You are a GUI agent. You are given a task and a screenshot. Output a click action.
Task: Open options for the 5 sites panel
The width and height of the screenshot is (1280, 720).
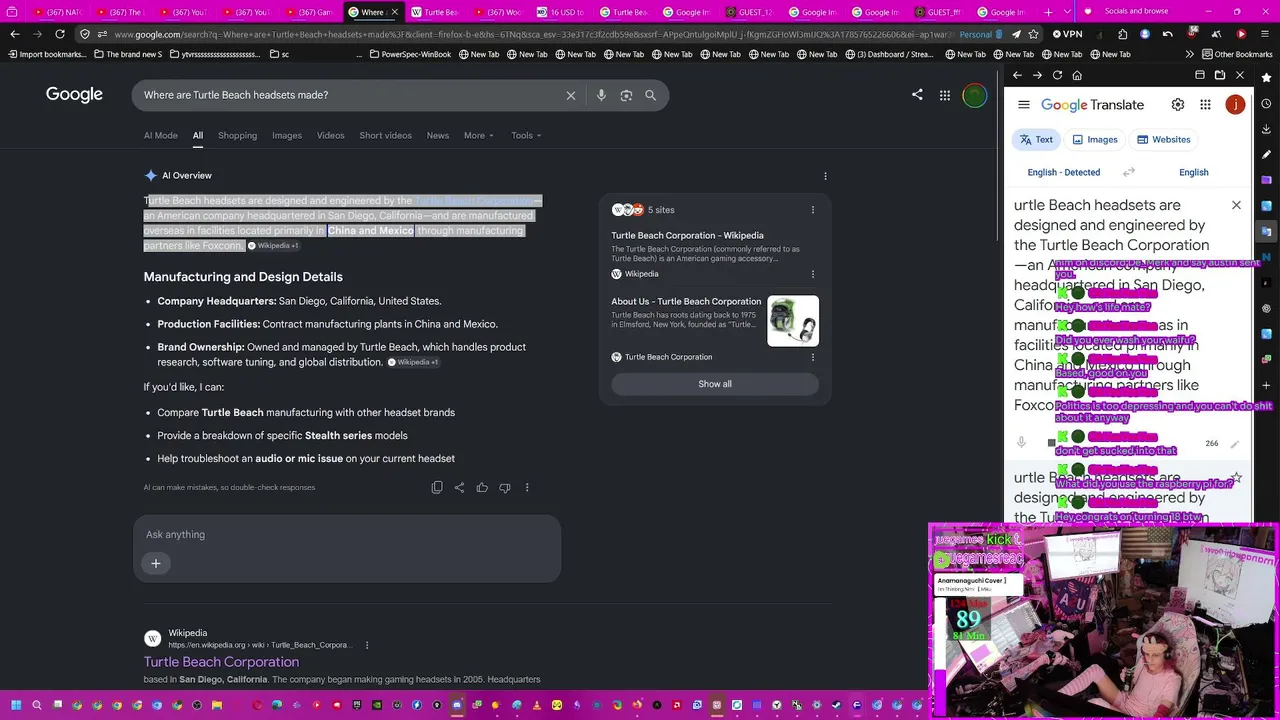[812, 210]
